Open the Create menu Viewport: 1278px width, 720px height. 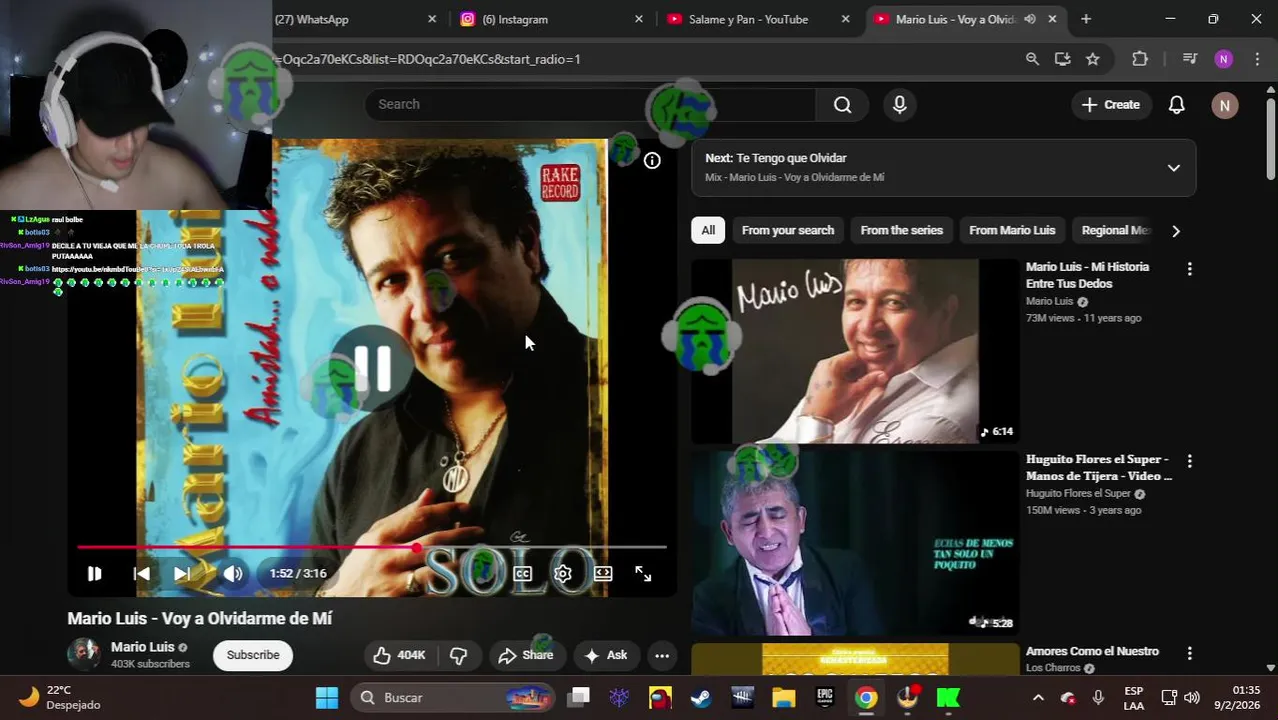coord(1111,104)
